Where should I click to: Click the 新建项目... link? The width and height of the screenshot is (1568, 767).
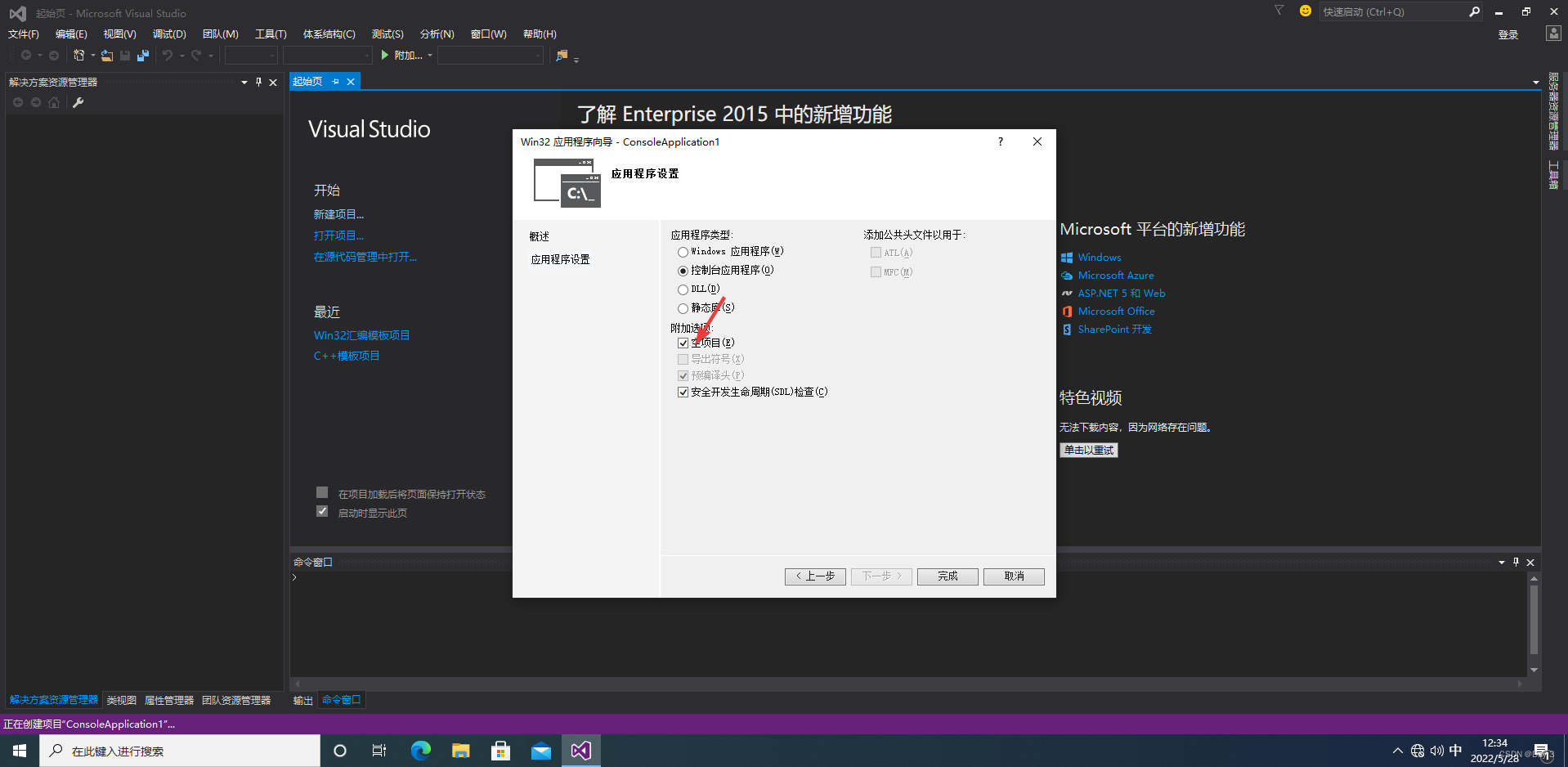click(x=338, y=214)
